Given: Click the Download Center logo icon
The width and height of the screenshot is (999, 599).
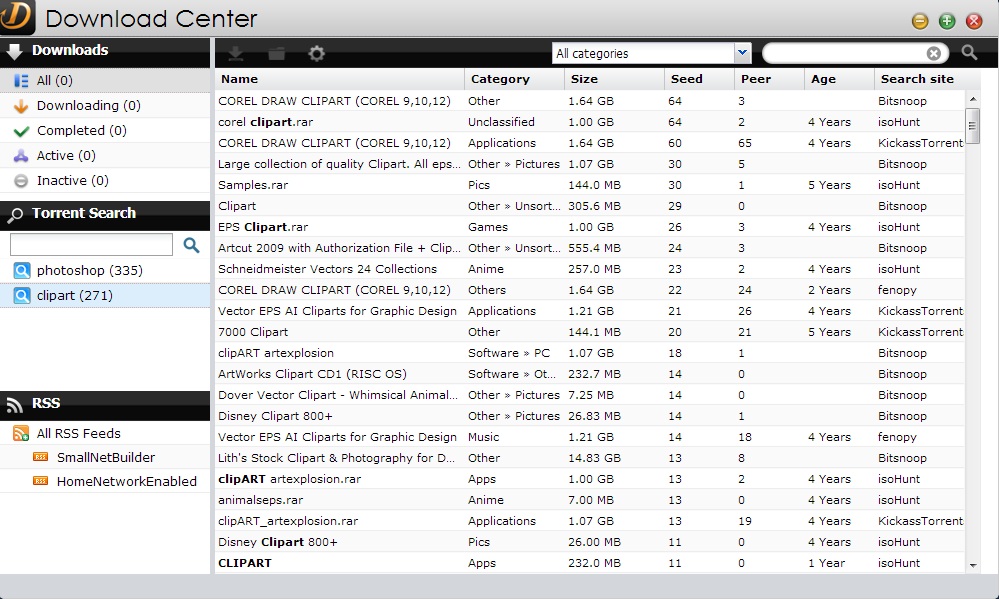Looking at the screenshot, I should (x=15, y=16).
